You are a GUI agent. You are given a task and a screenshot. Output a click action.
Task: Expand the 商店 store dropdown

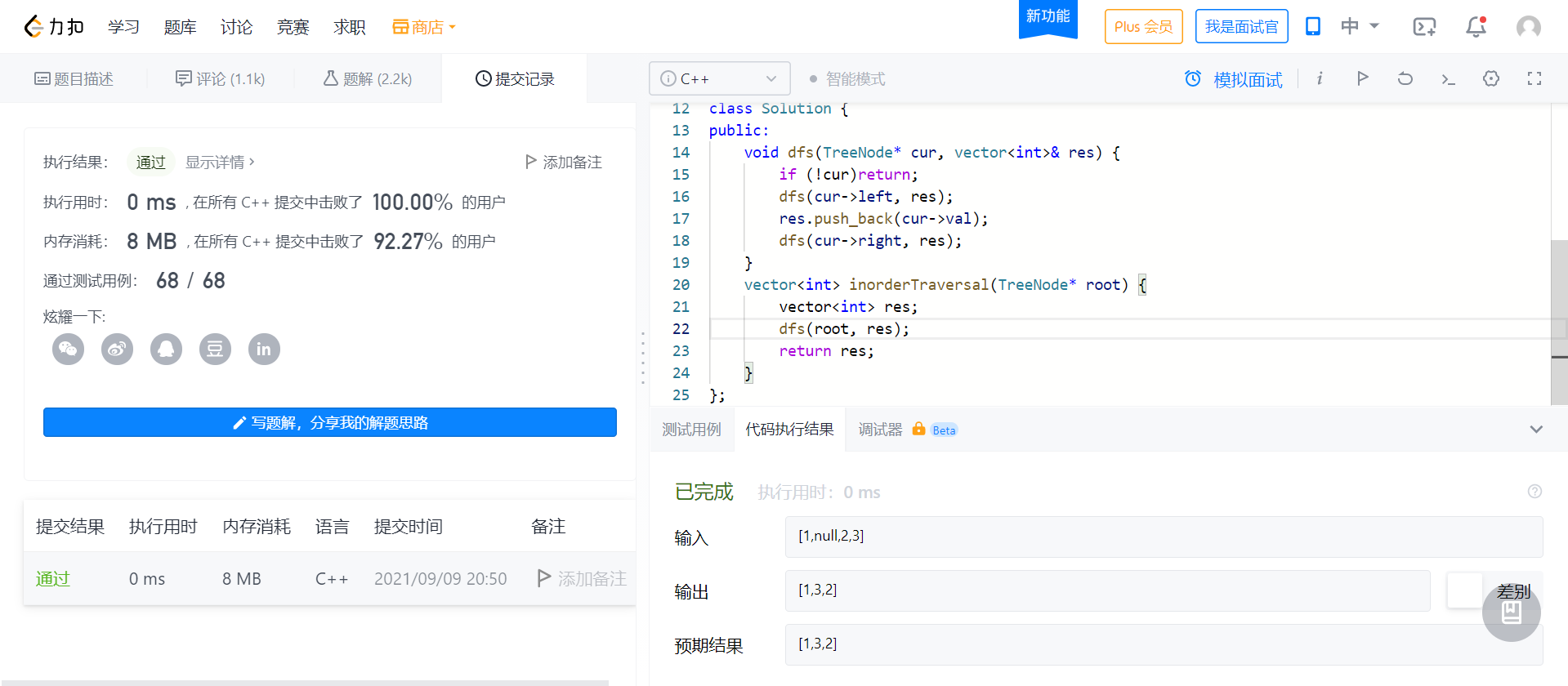click(424, 27)
